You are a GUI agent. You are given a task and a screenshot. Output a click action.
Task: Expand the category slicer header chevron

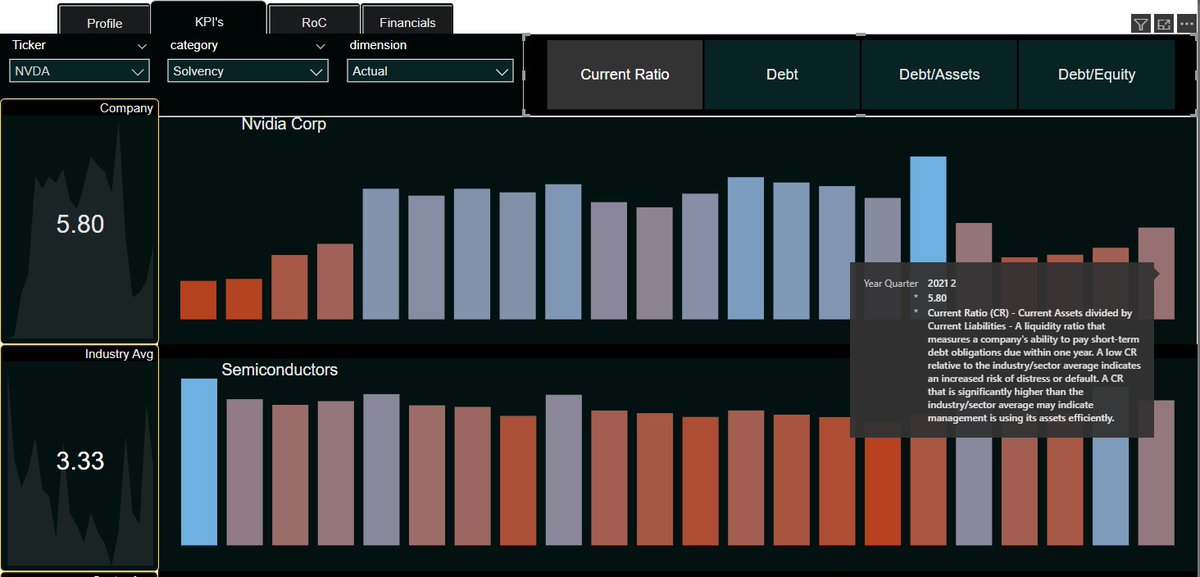320,46
